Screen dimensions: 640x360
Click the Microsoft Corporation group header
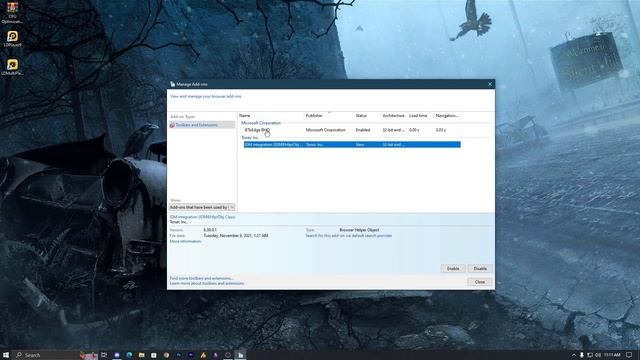point(261,123)
